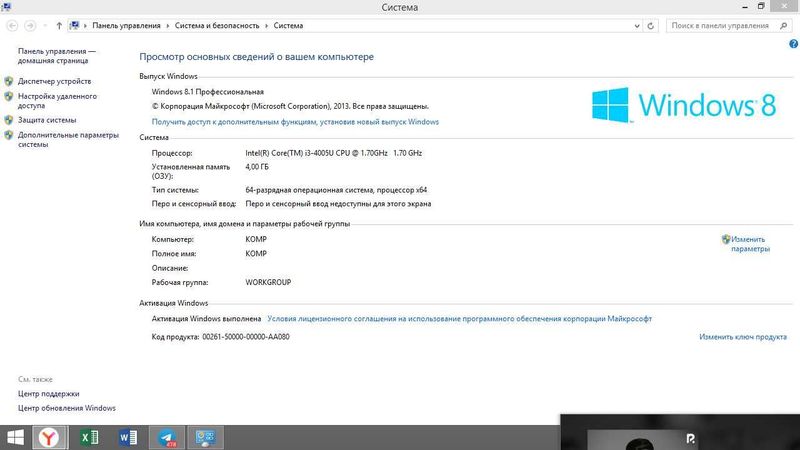This screenshot has width=800, height=450.
Task: Click the KOMP value beside Полное имя
Action: 256,254
